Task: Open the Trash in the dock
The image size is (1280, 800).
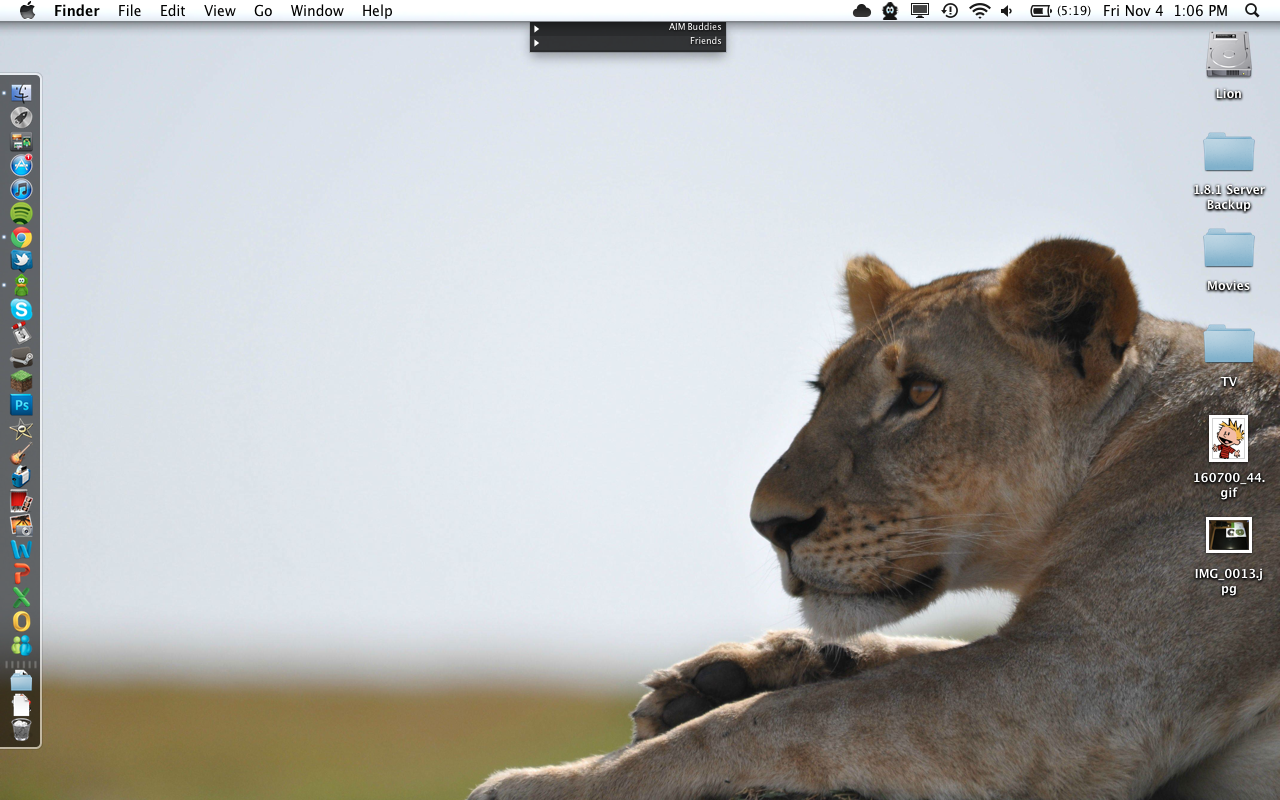Action: click(21, 730)
